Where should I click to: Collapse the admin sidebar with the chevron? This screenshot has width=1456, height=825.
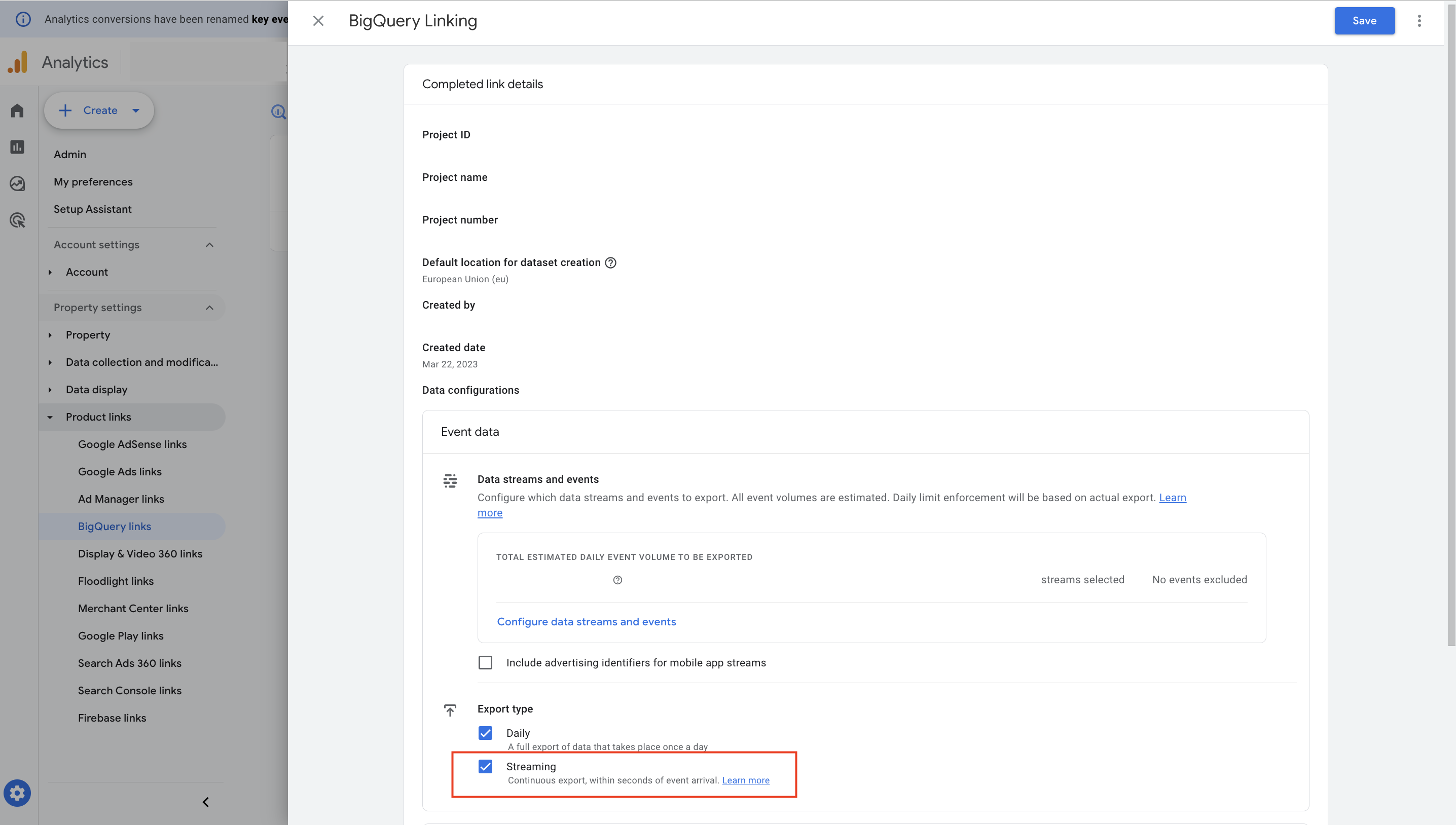click(x=206, y=802)
